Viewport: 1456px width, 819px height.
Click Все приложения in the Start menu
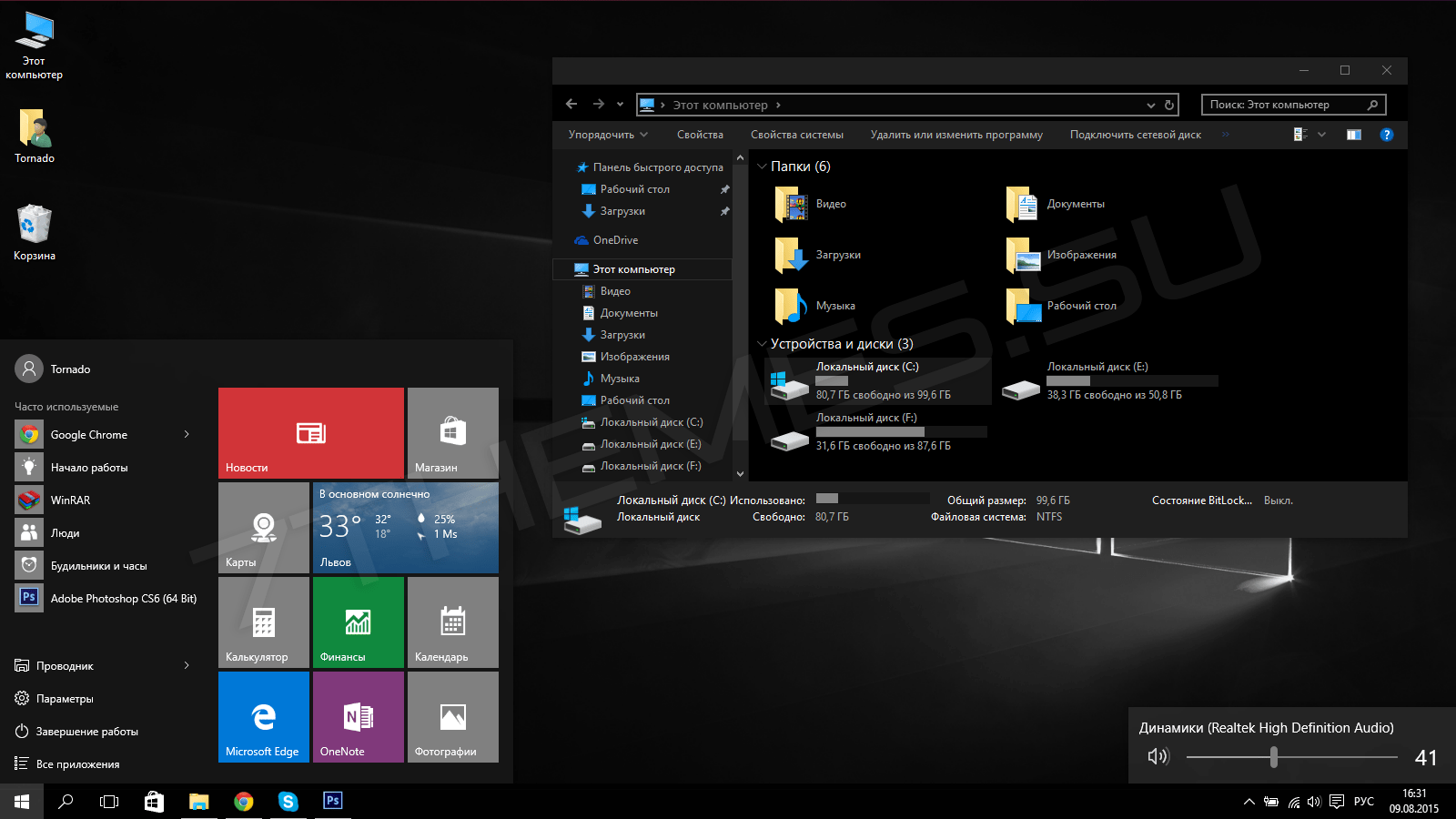click(77, 764)
